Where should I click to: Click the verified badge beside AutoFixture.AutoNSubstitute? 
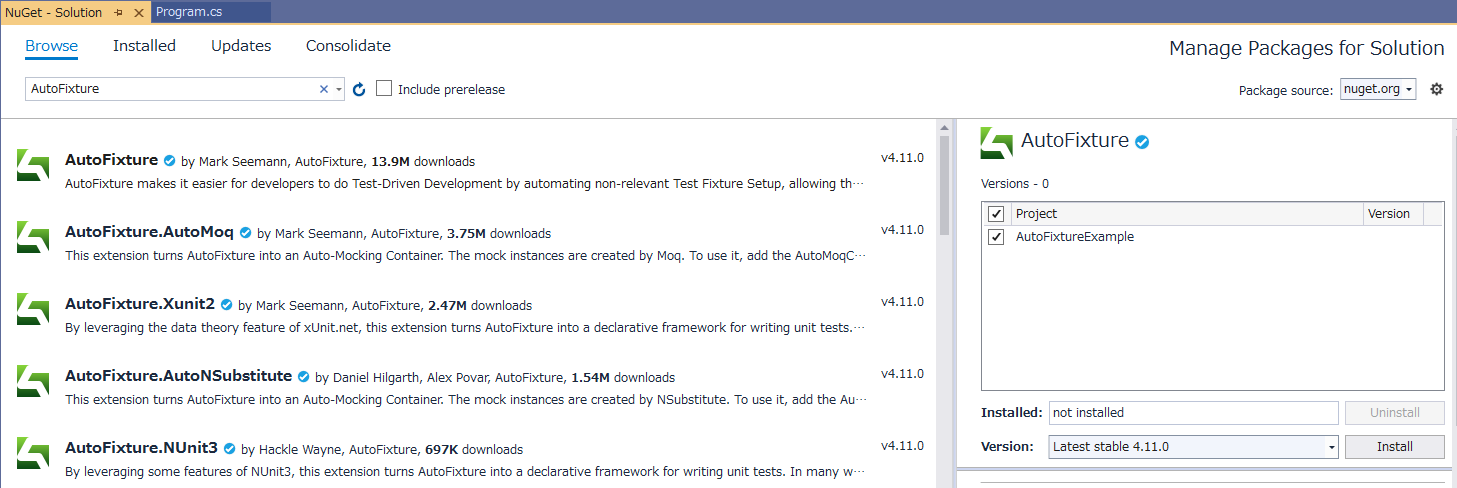point(304,377)
